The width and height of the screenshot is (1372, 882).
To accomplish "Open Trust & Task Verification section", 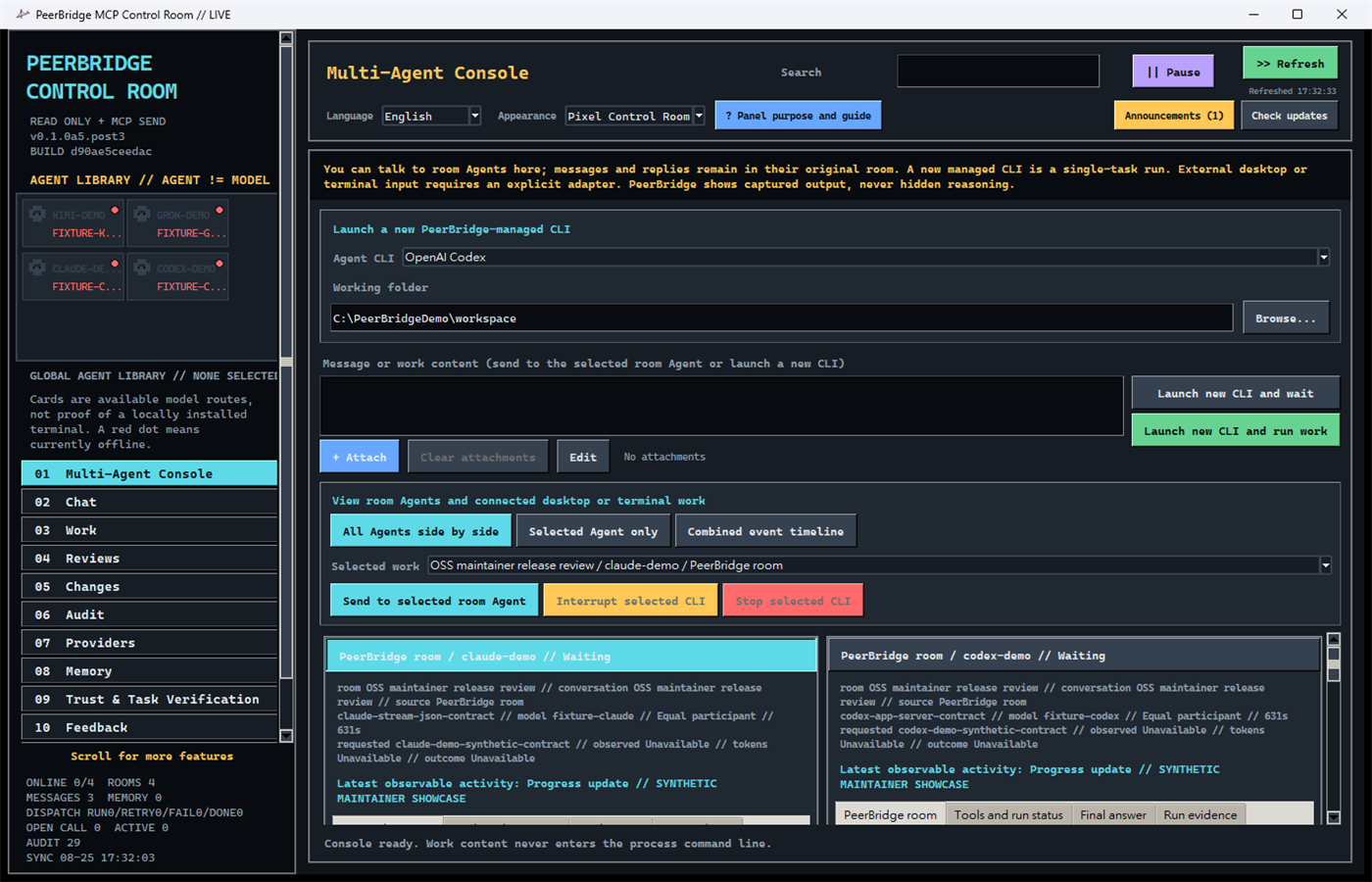I will point(149,700).
